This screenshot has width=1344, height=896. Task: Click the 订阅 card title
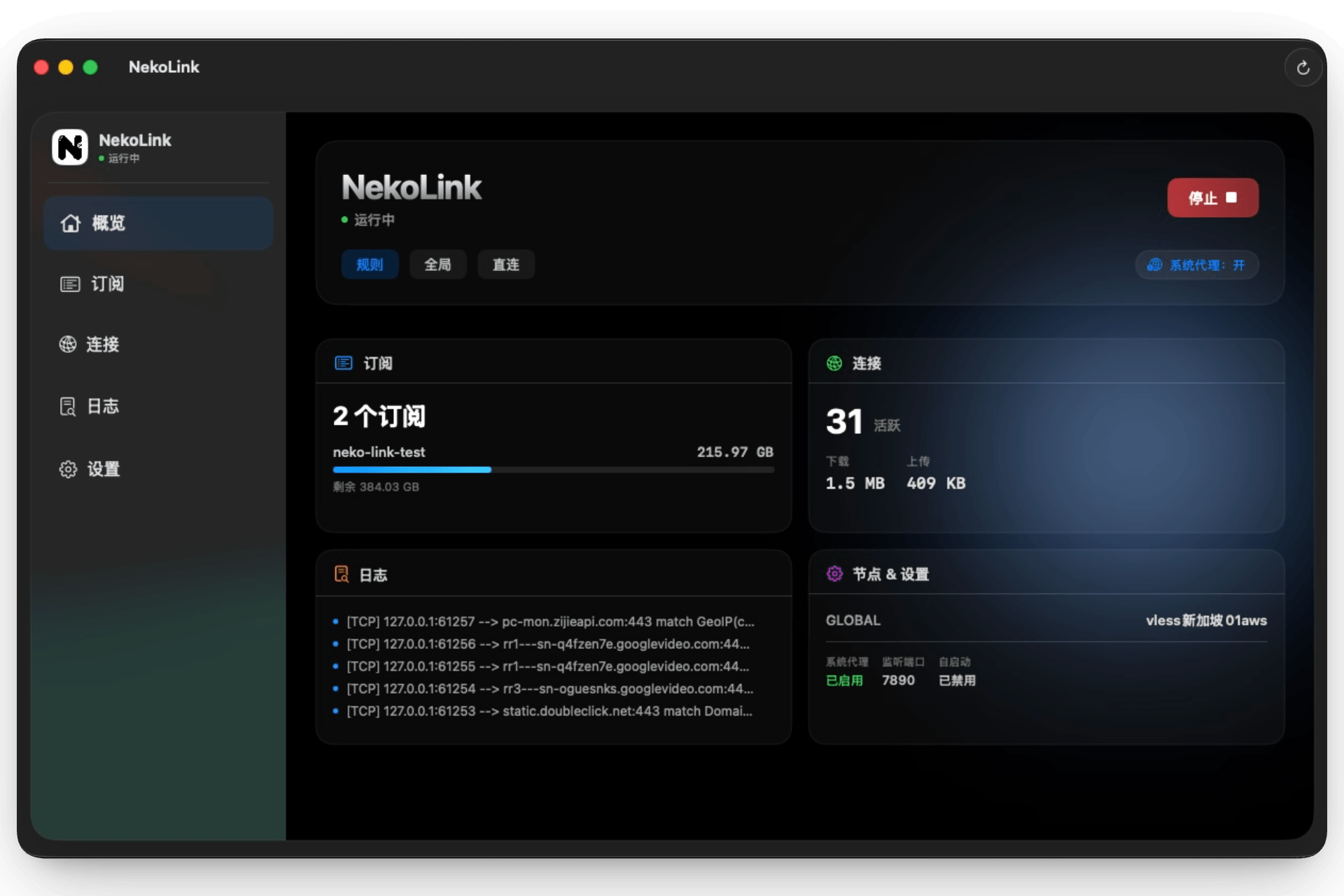[378, 363]
